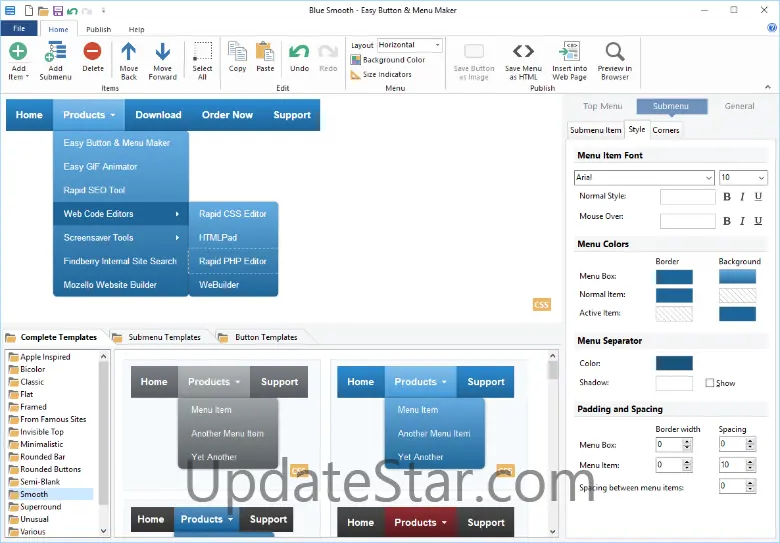780x543 pixels.
Task: Click the Paste icon in ribbon
Action: tap(265, 51)
